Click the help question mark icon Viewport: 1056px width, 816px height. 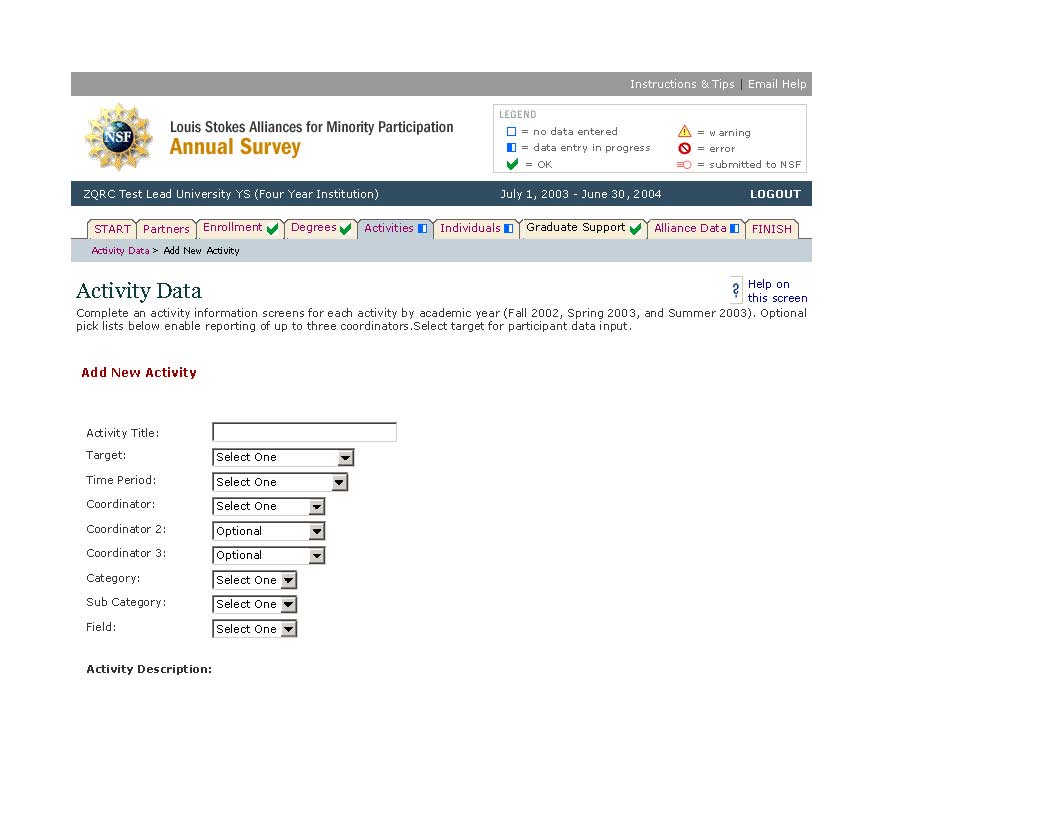[737, 290]
